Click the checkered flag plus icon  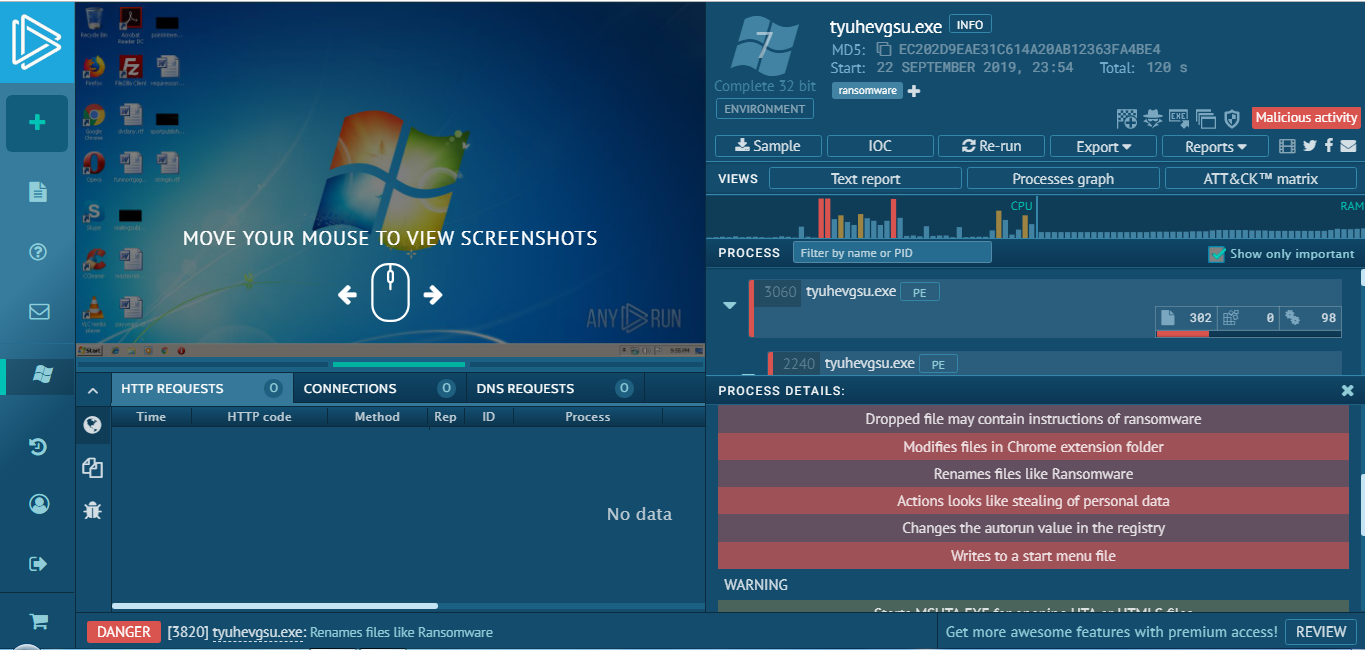1127,119
